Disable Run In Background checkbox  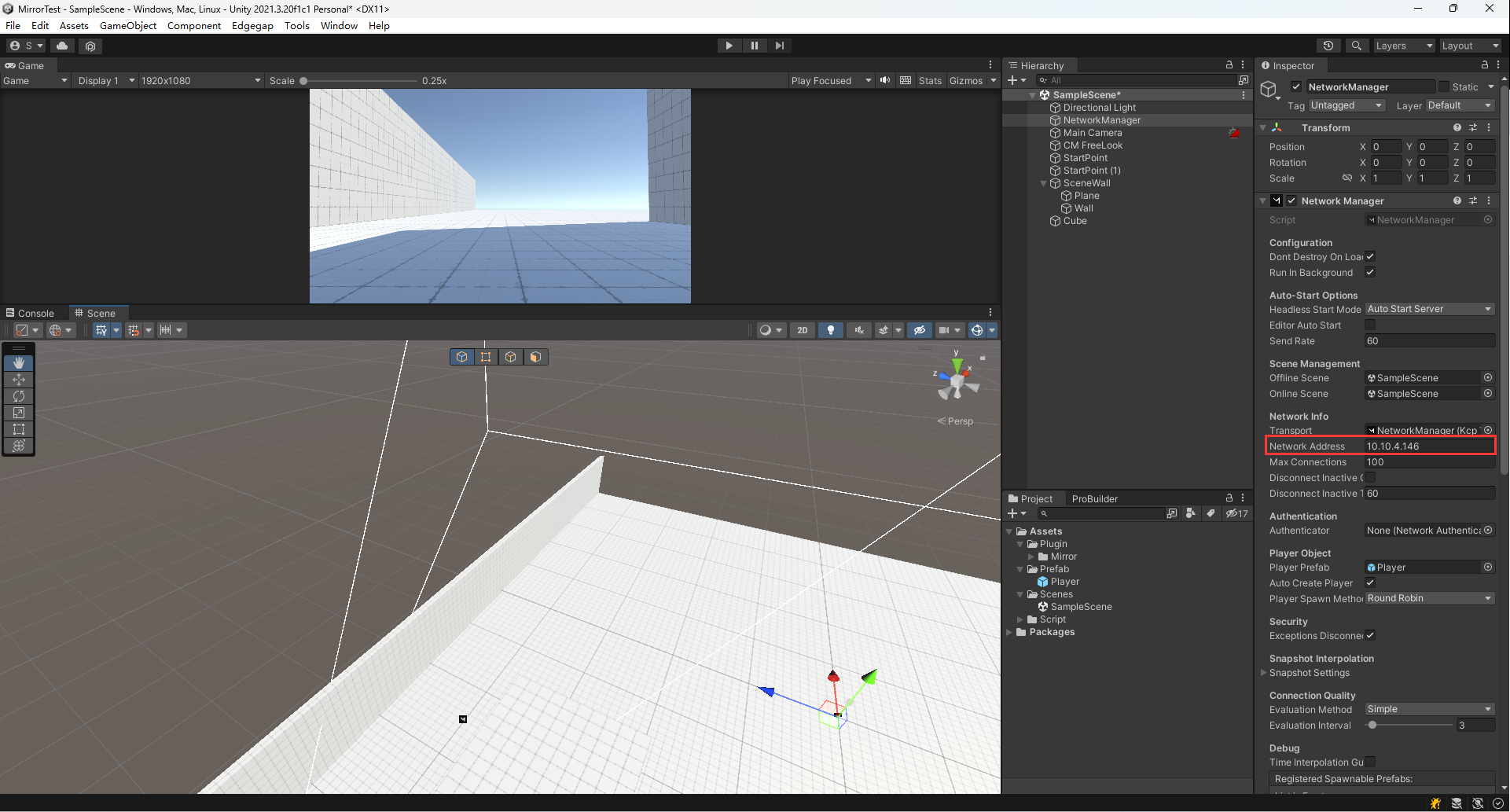[1370, 273]
